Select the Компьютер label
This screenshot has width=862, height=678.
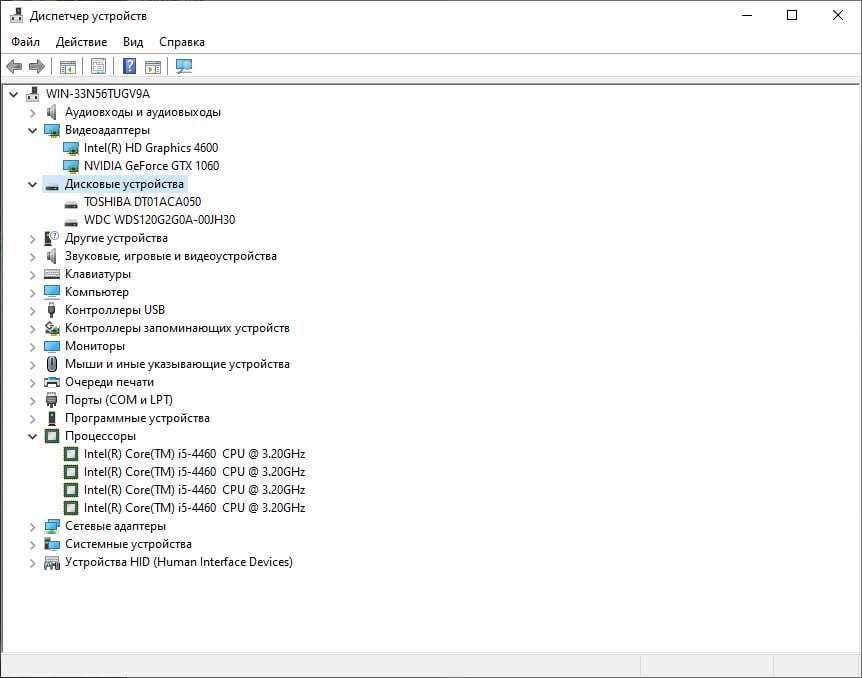97,292
